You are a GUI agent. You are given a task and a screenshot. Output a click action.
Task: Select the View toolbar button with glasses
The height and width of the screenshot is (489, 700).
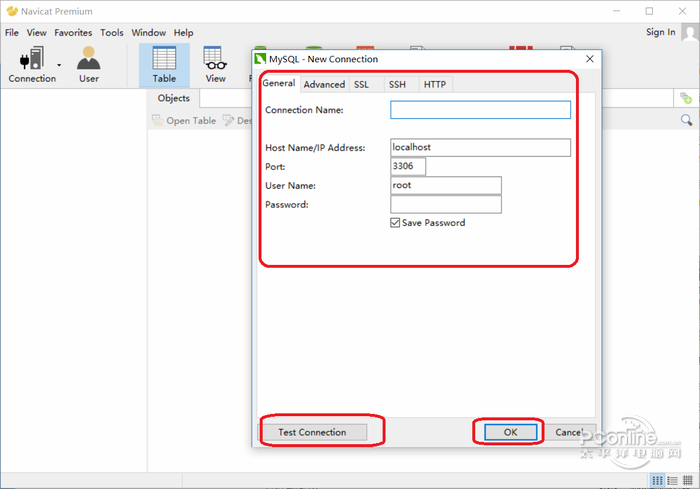[x=216, y=65]
